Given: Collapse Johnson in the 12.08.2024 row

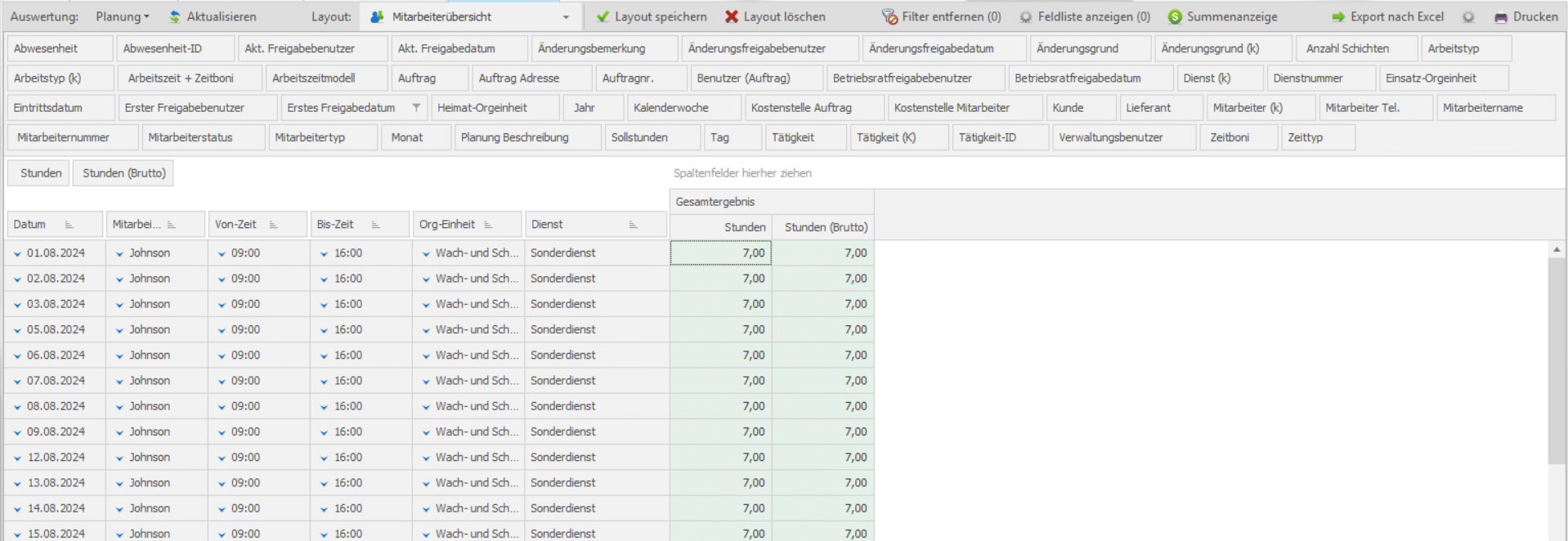Looking at the screenshot, I should click(x=119, y=458).
